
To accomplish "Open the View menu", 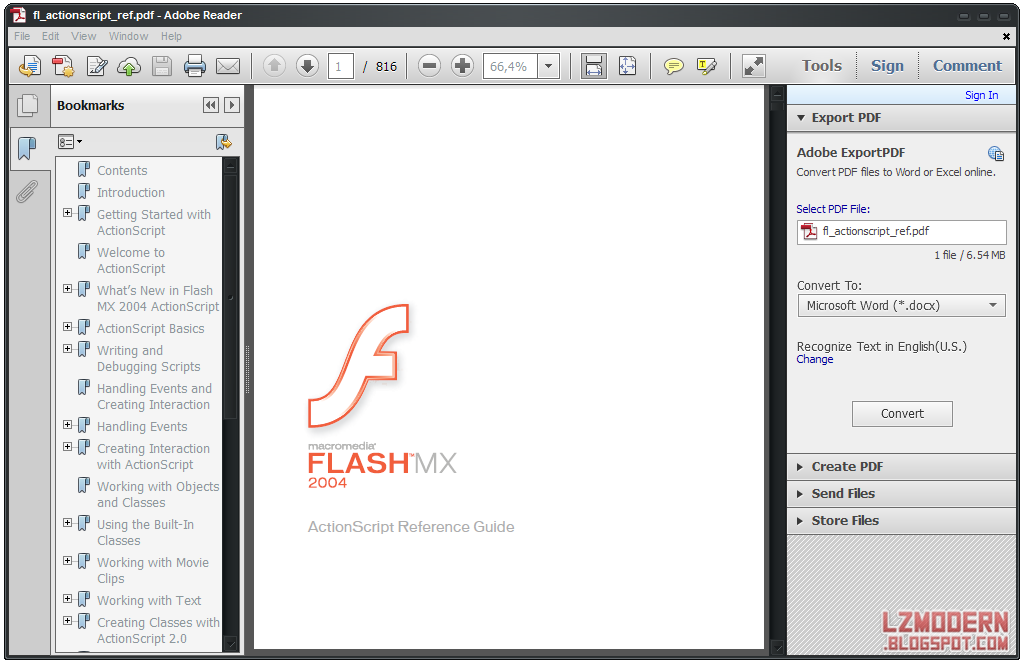I will [84, 36].
